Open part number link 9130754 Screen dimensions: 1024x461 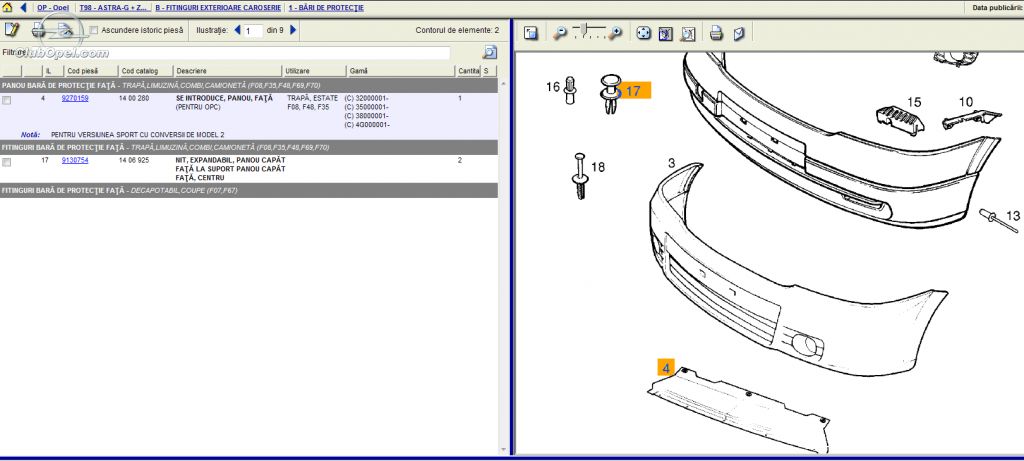tap(75, 160)
